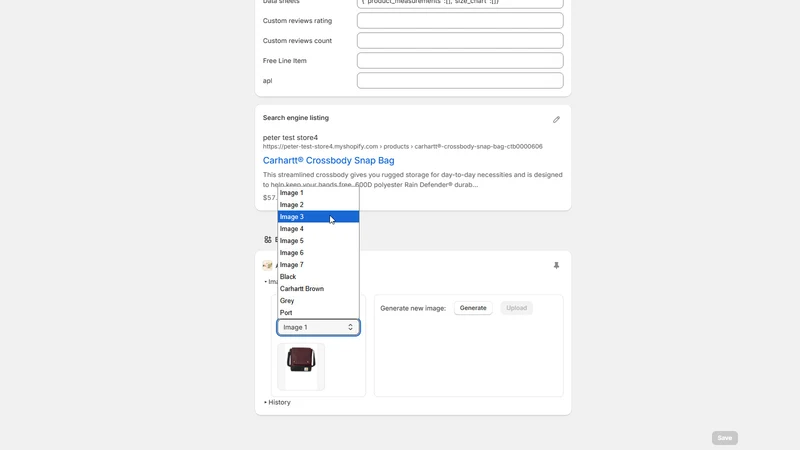Click the icon left of the open dropdown
This screenshot has width=800, height=450.
click(268, 239)
